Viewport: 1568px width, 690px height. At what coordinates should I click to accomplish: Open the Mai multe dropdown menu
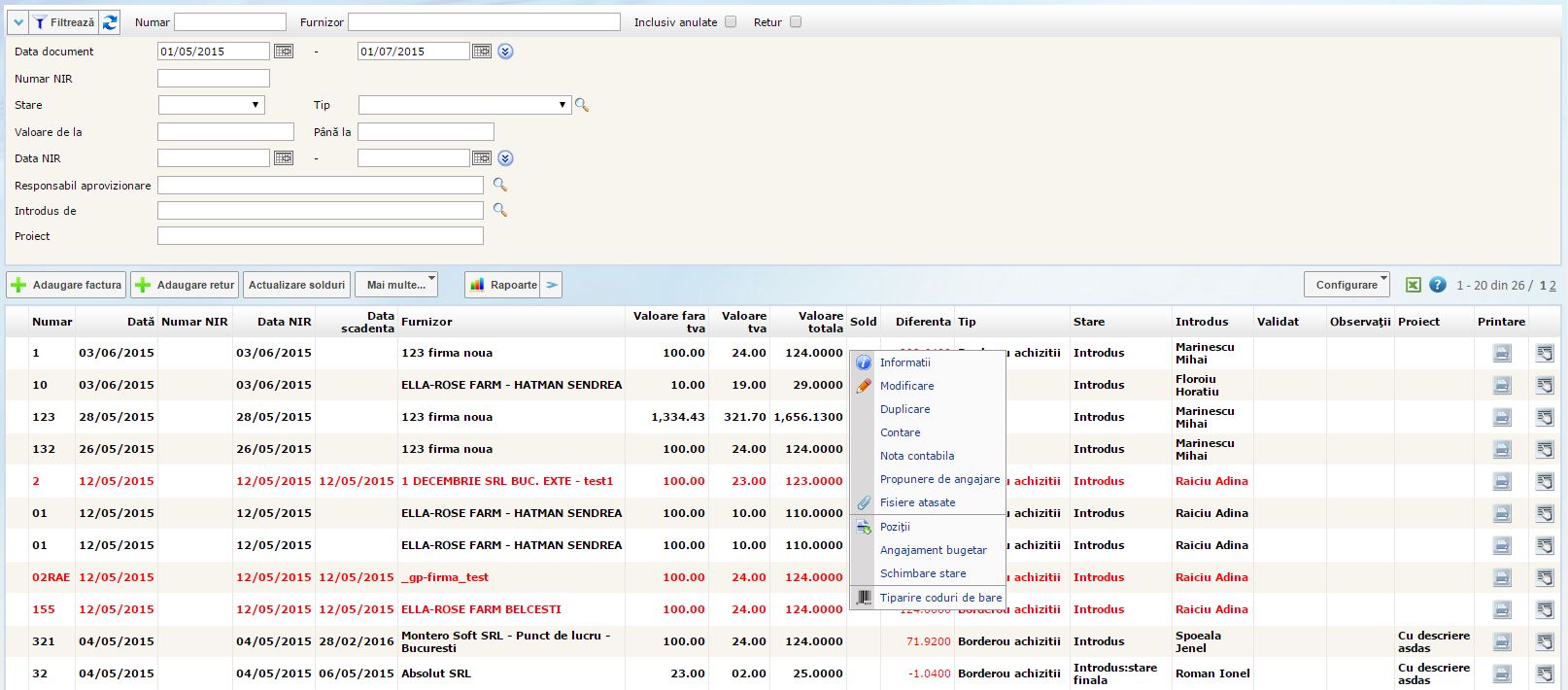[396, 285]
